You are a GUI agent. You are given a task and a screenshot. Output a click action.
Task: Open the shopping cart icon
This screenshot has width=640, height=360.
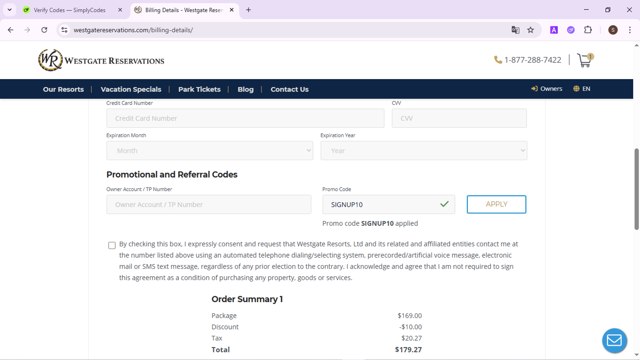584,60
